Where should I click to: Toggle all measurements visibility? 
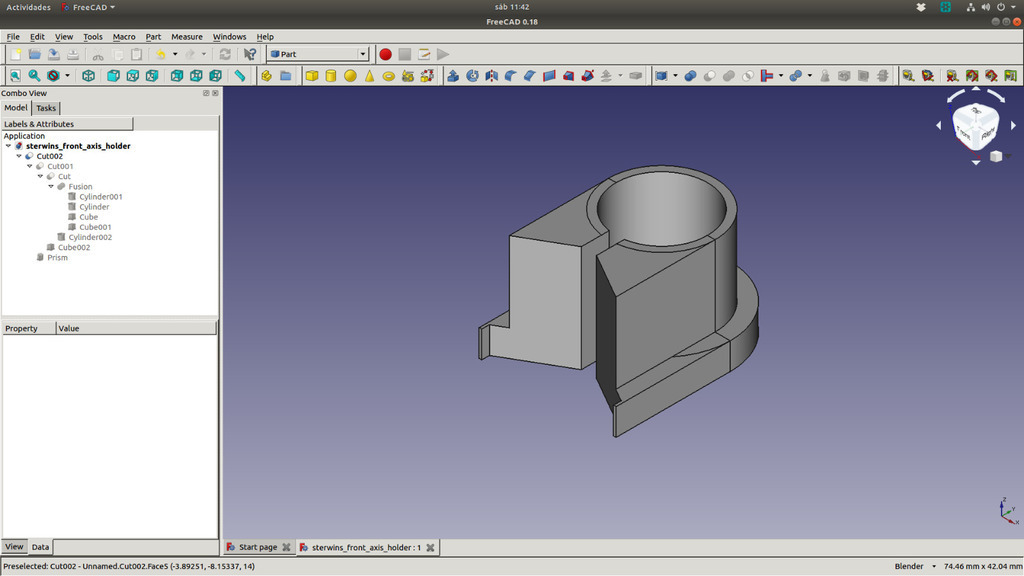[972, 76]
